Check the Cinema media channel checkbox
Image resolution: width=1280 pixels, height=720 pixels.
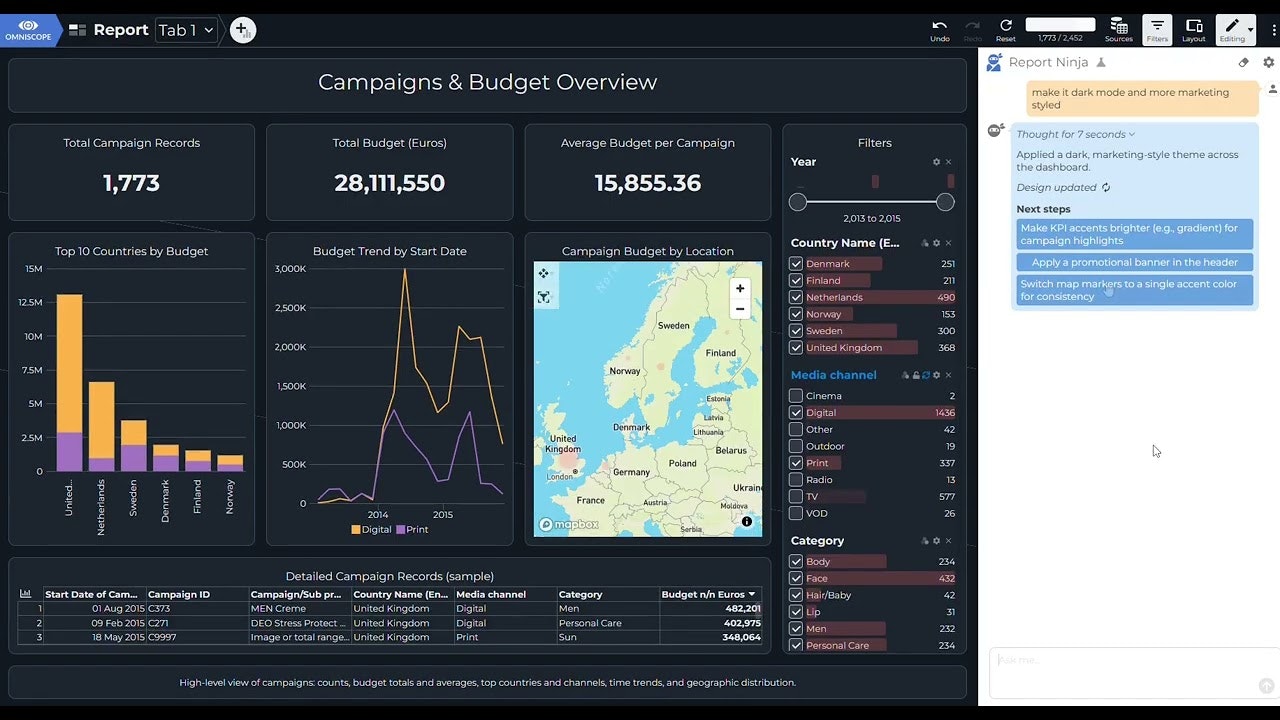(796, 396)
